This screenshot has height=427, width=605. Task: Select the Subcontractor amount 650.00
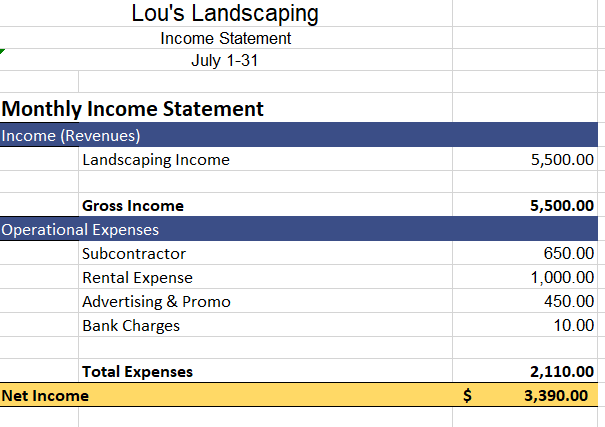point(568,254)
